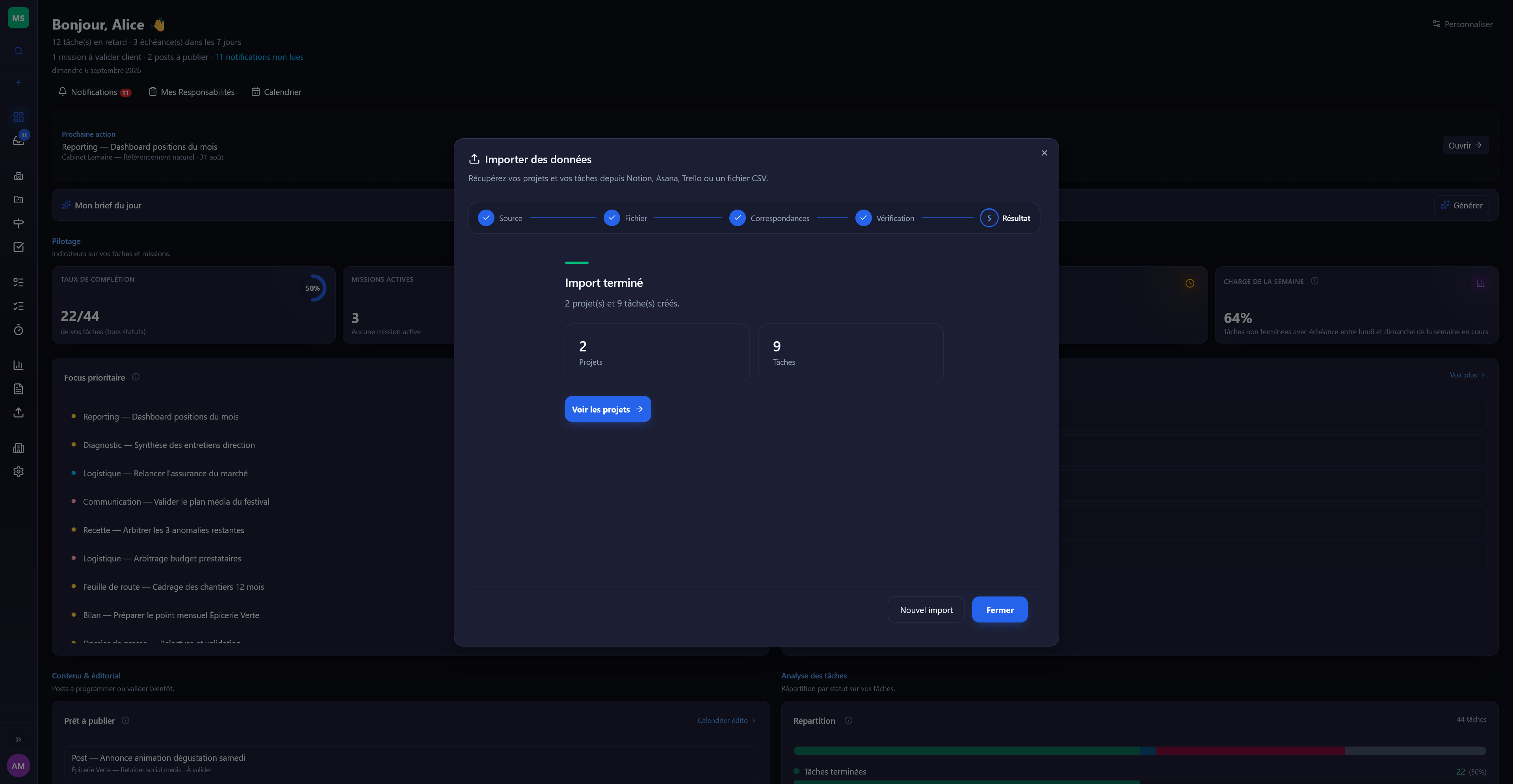The image size is (1513, 784).
Task: Select "Logistique — Arbitrage budget prestataires"
Action: click(162, 559)
